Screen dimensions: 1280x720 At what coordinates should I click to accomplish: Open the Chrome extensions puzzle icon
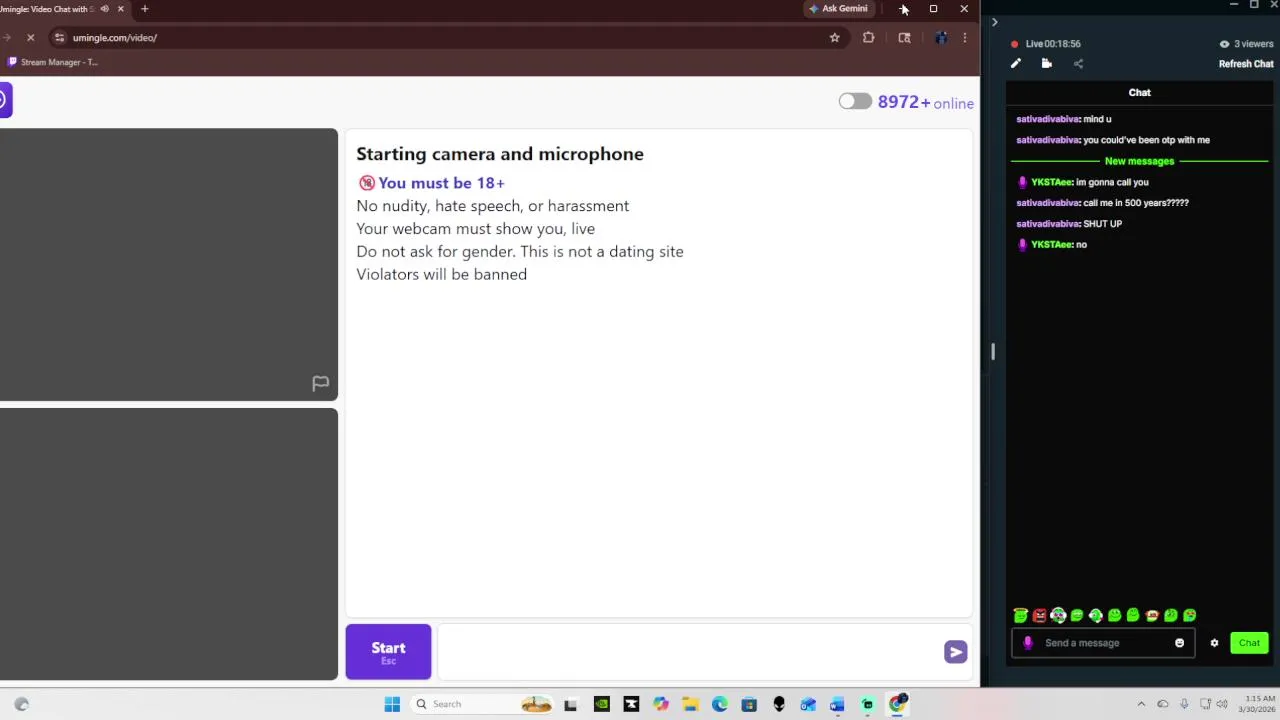point(868,38)
